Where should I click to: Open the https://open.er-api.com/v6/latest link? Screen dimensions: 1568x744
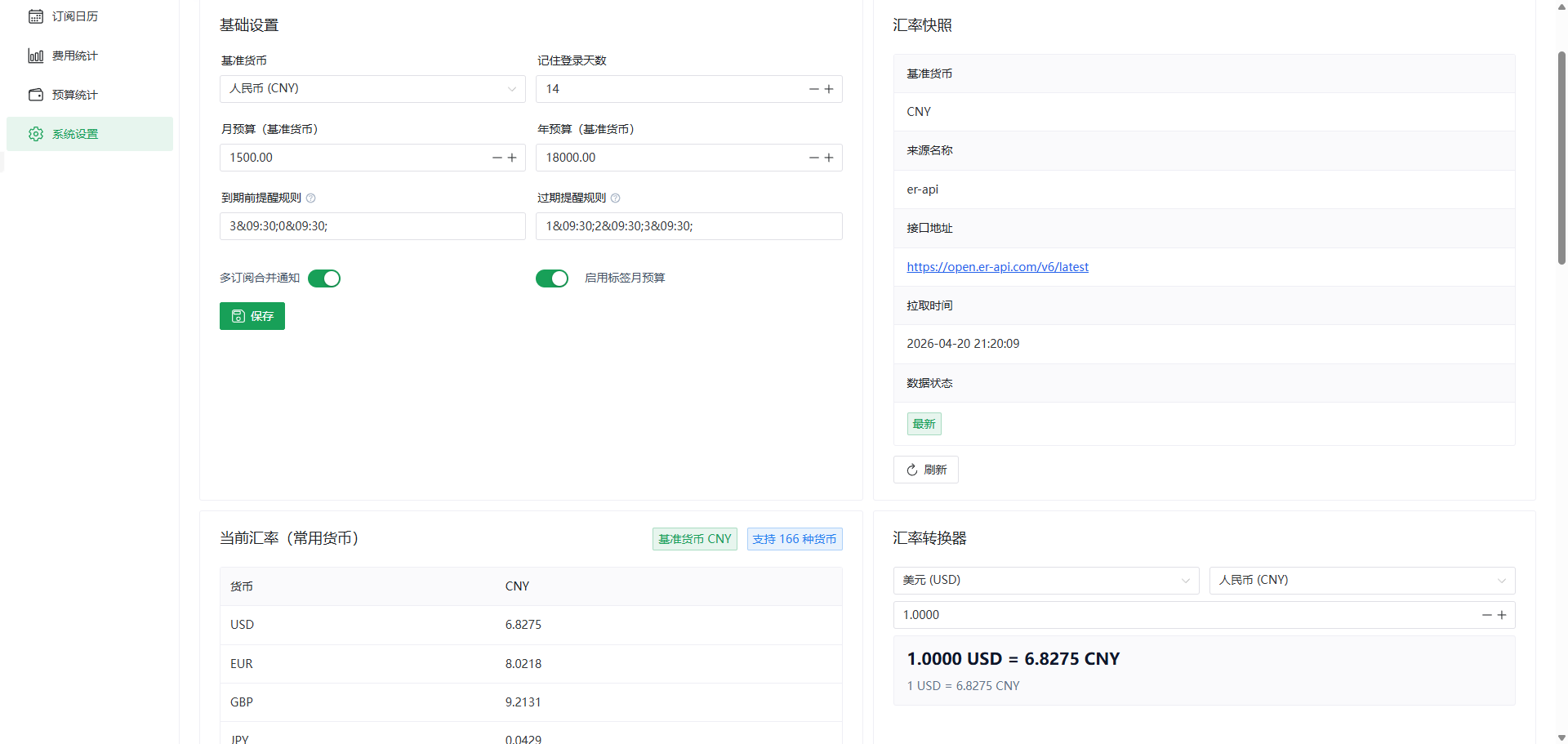point(997,267)
